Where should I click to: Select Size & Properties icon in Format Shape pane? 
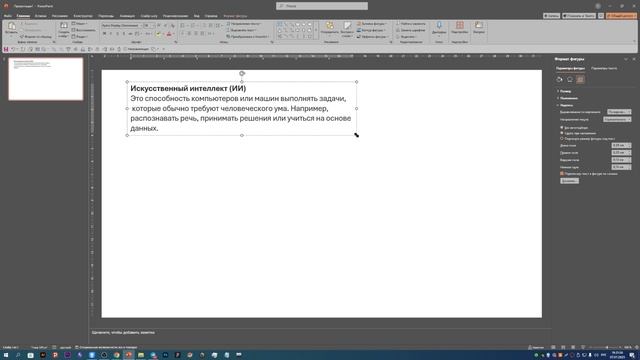click(x=580, y=80)
